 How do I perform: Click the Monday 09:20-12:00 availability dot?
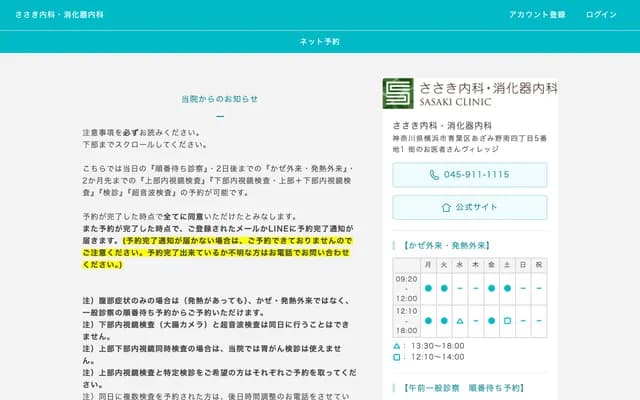[428, 288]
